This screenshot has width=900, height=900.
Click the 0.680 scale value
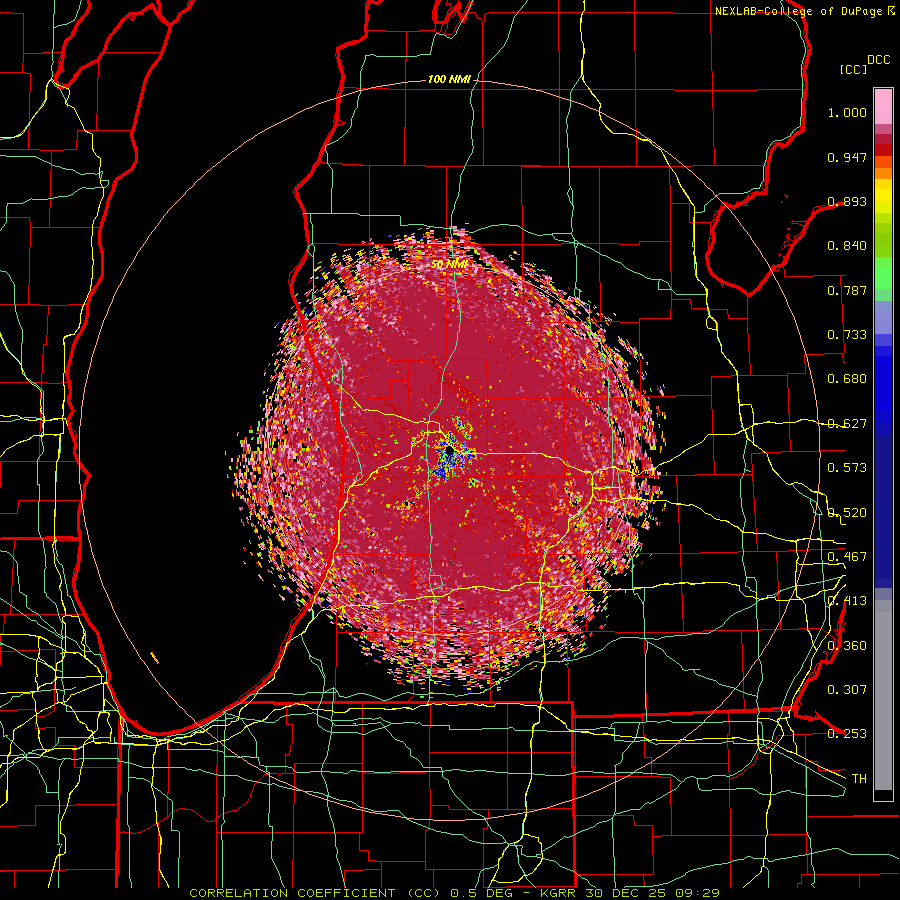(x=847, y=379)
